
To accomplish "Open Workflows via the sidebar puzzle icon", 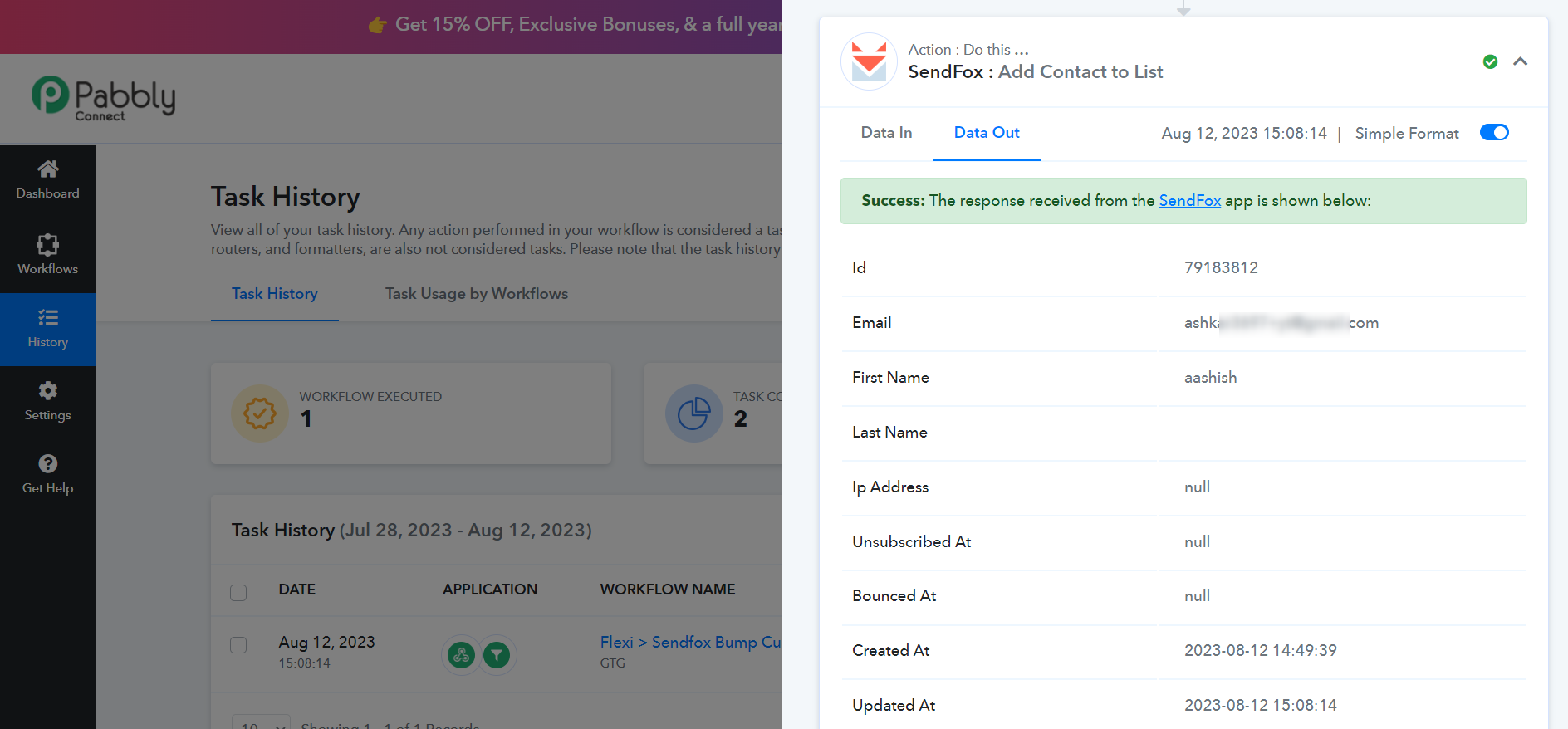I will pos(47,244).
